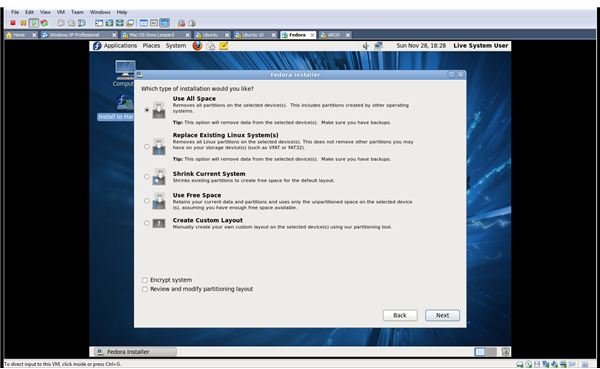Click the network icon in the Fedora top panel

378,46
